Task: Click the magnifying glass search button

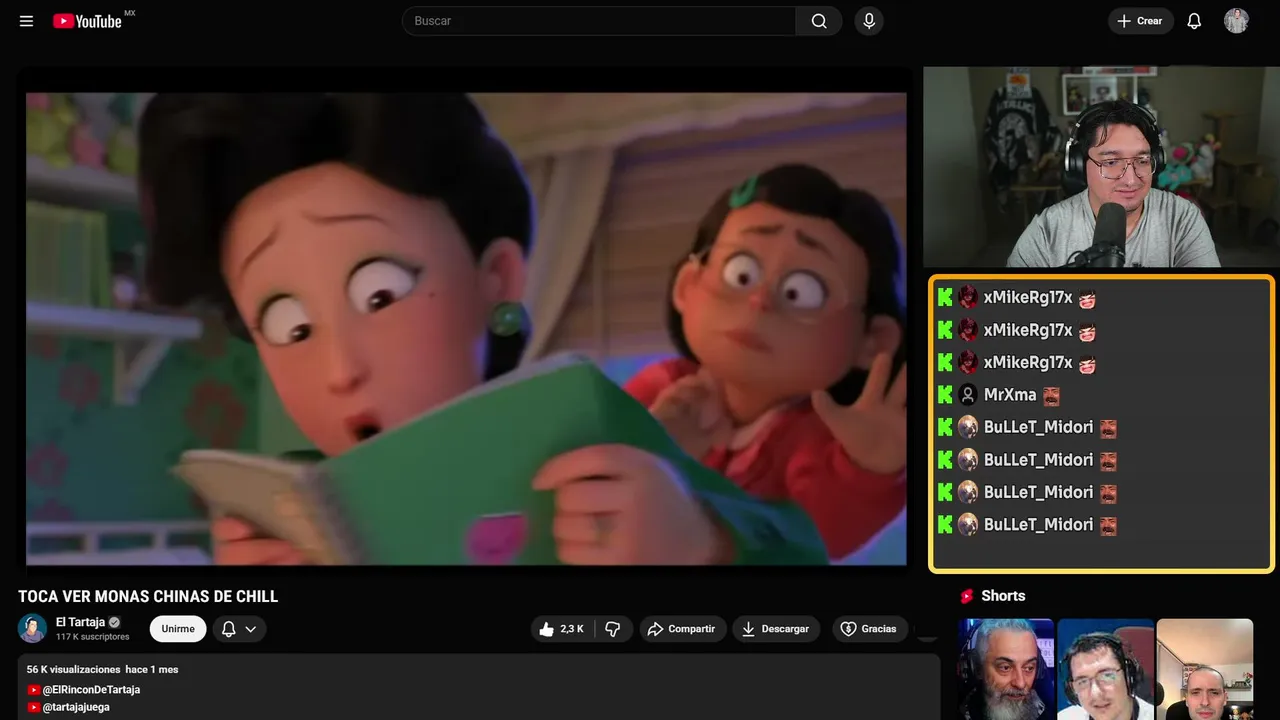Action: coord(819,21)
